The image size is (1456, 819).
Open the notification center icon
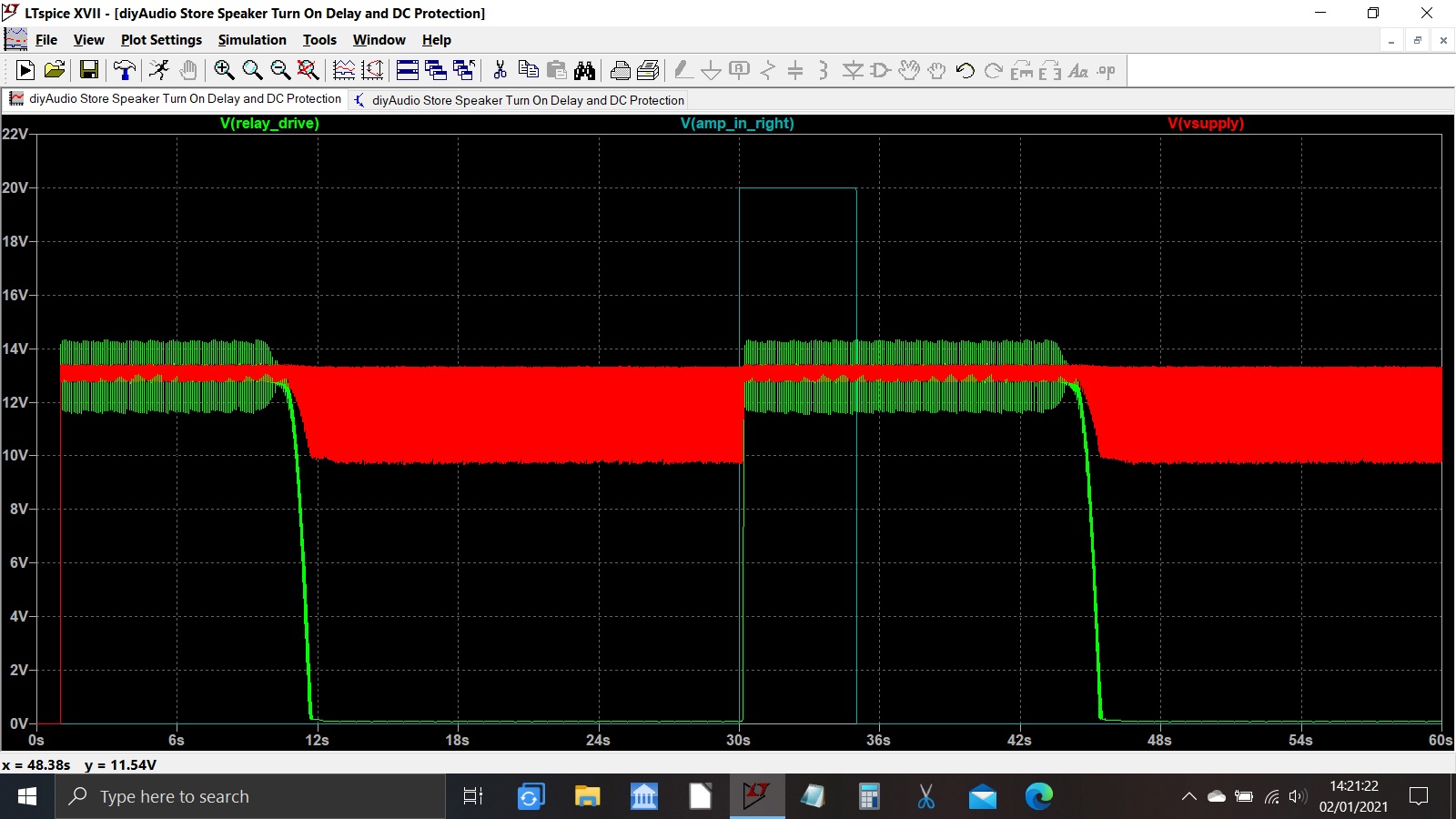(1418, 796)
